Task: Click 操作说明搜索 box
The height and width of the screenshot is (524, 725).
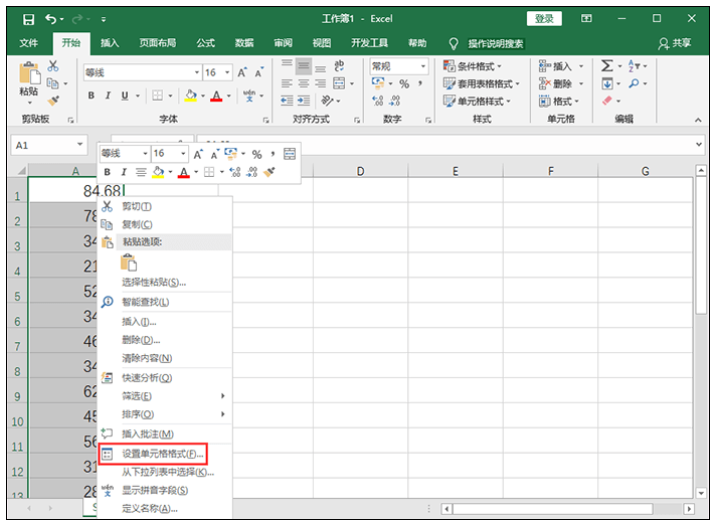Action: (x=495, y=43)
